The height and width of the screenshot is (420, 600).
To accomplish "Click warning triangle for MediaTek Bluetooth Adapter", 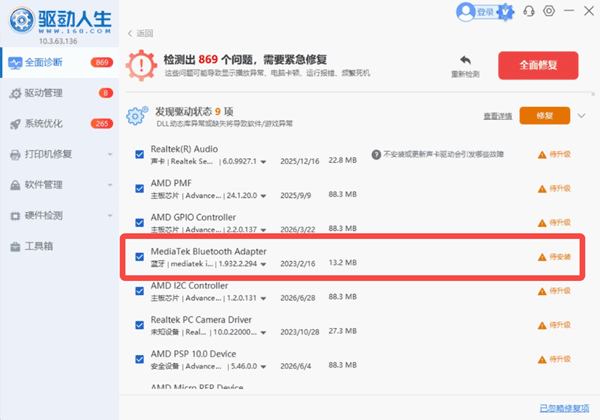I will tap(542, 257).
